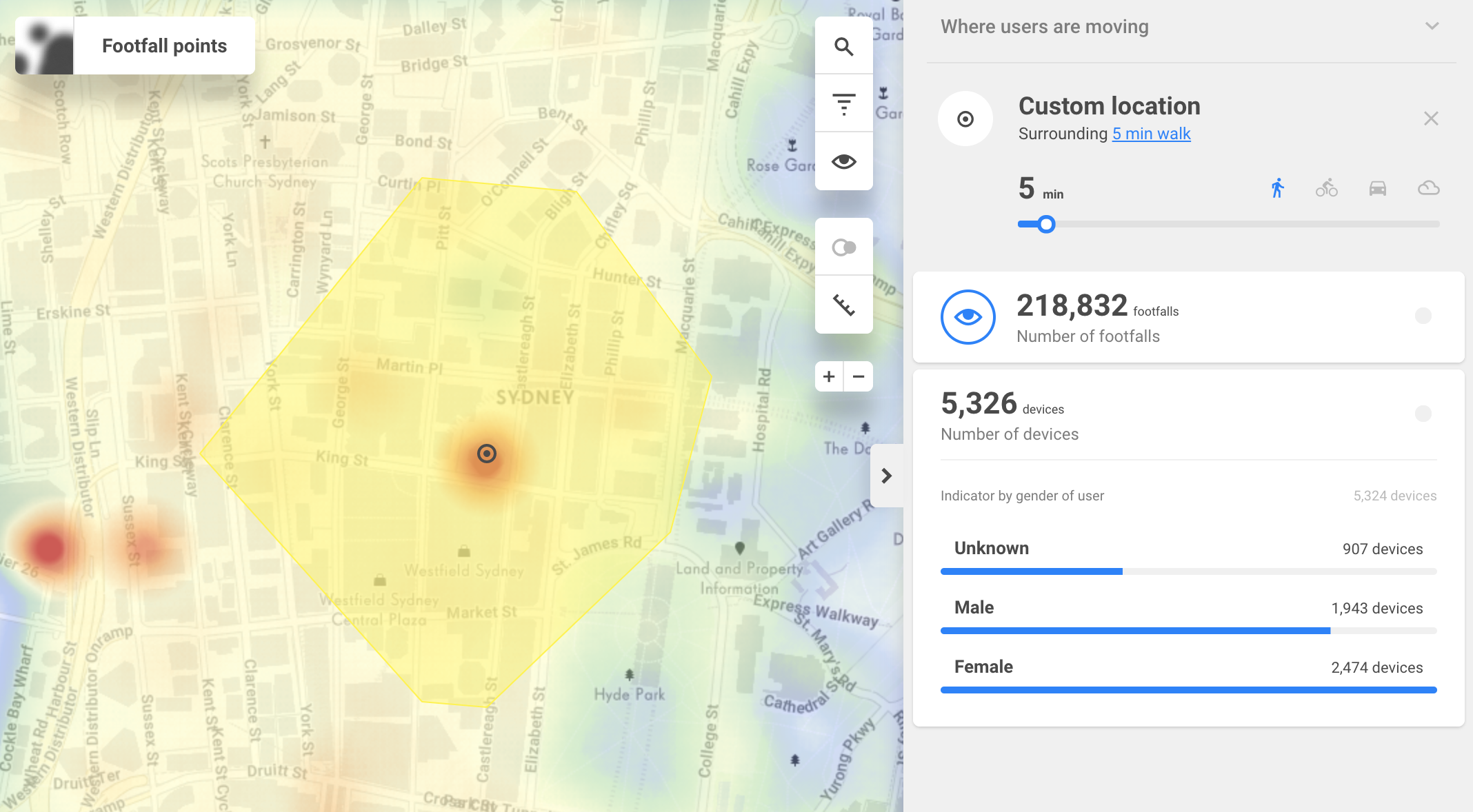Toggle the overlay switch on map toolbar
This screenshot has width=1473, height=812.
tap(843, 247)
